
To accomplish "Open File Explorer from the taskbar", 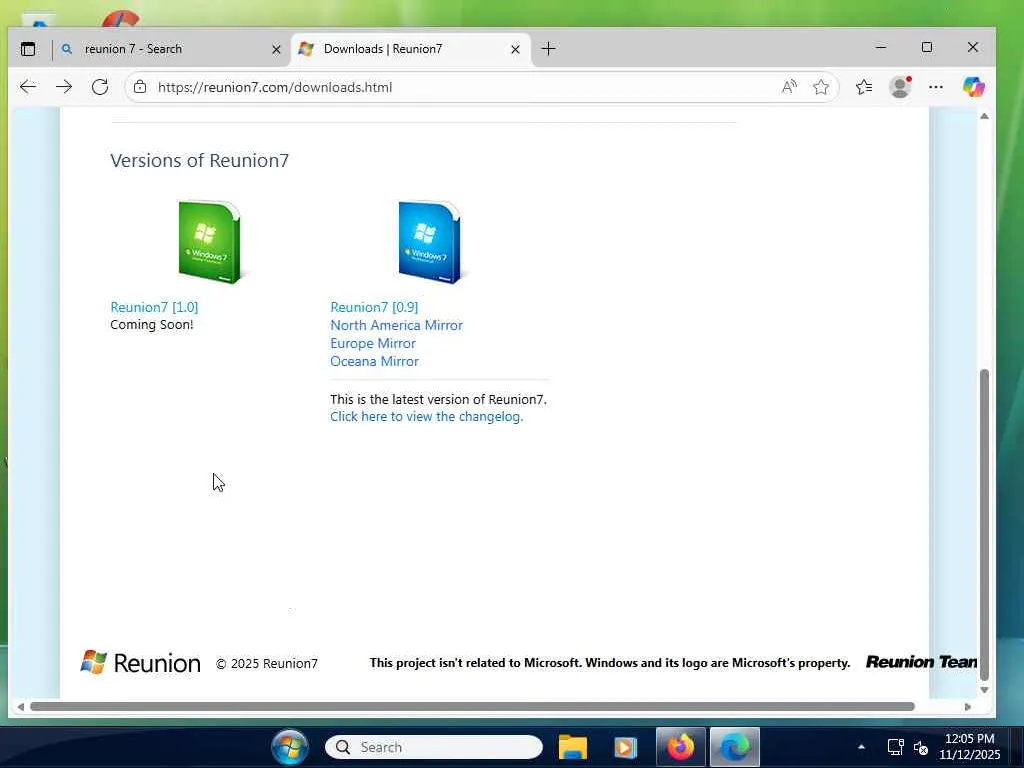I will coord(573,747).
